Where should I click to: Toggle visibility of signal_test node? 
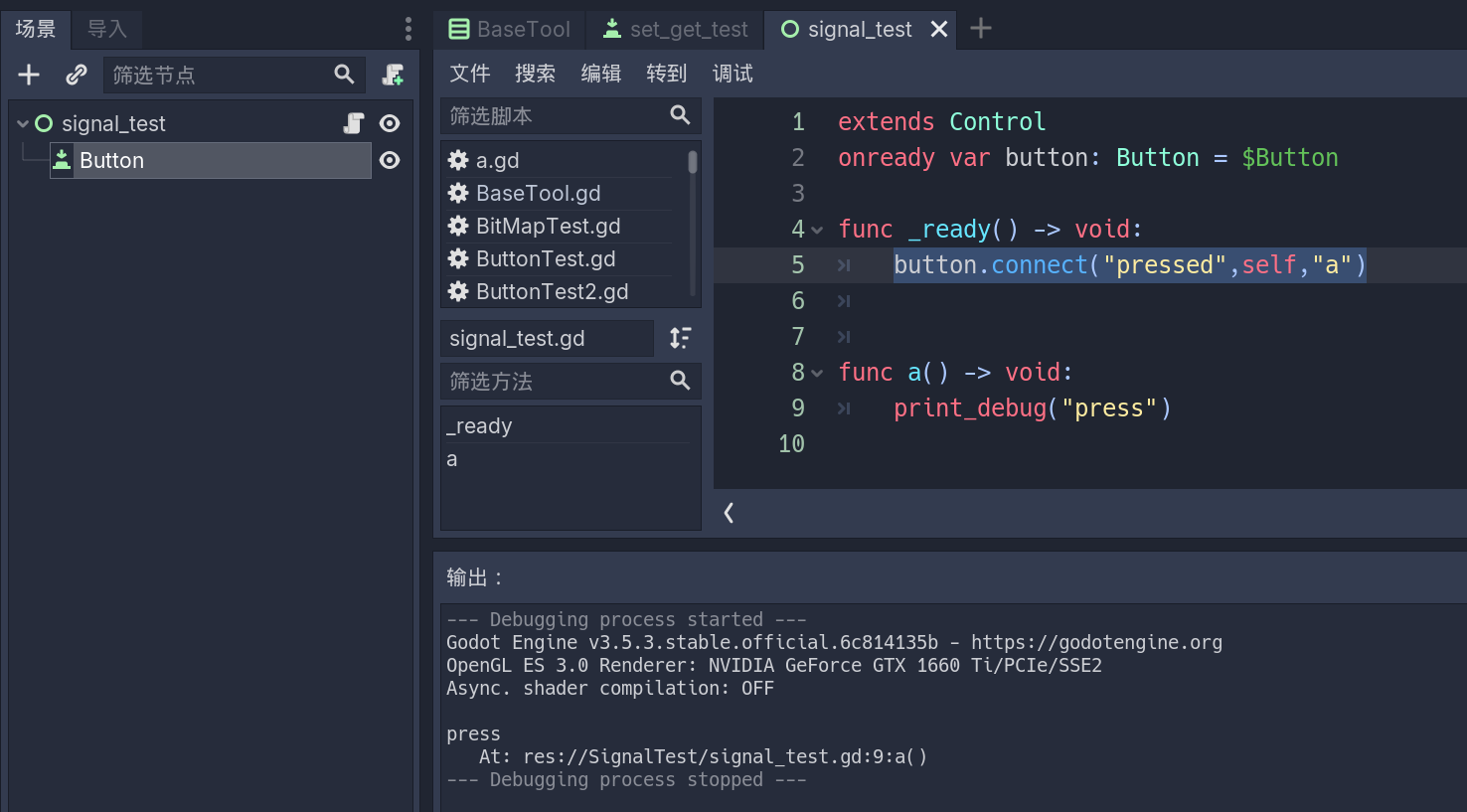[390, 123]
